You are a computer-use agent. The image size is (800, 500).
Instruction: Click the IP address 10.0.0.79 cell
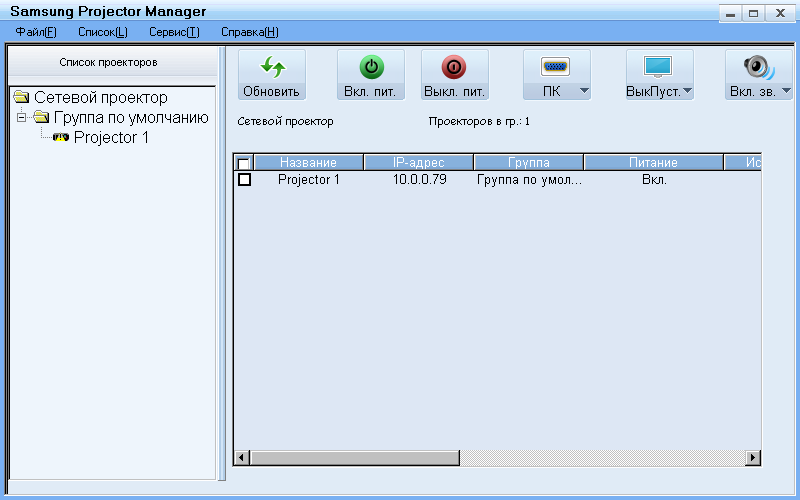(419, 180)
